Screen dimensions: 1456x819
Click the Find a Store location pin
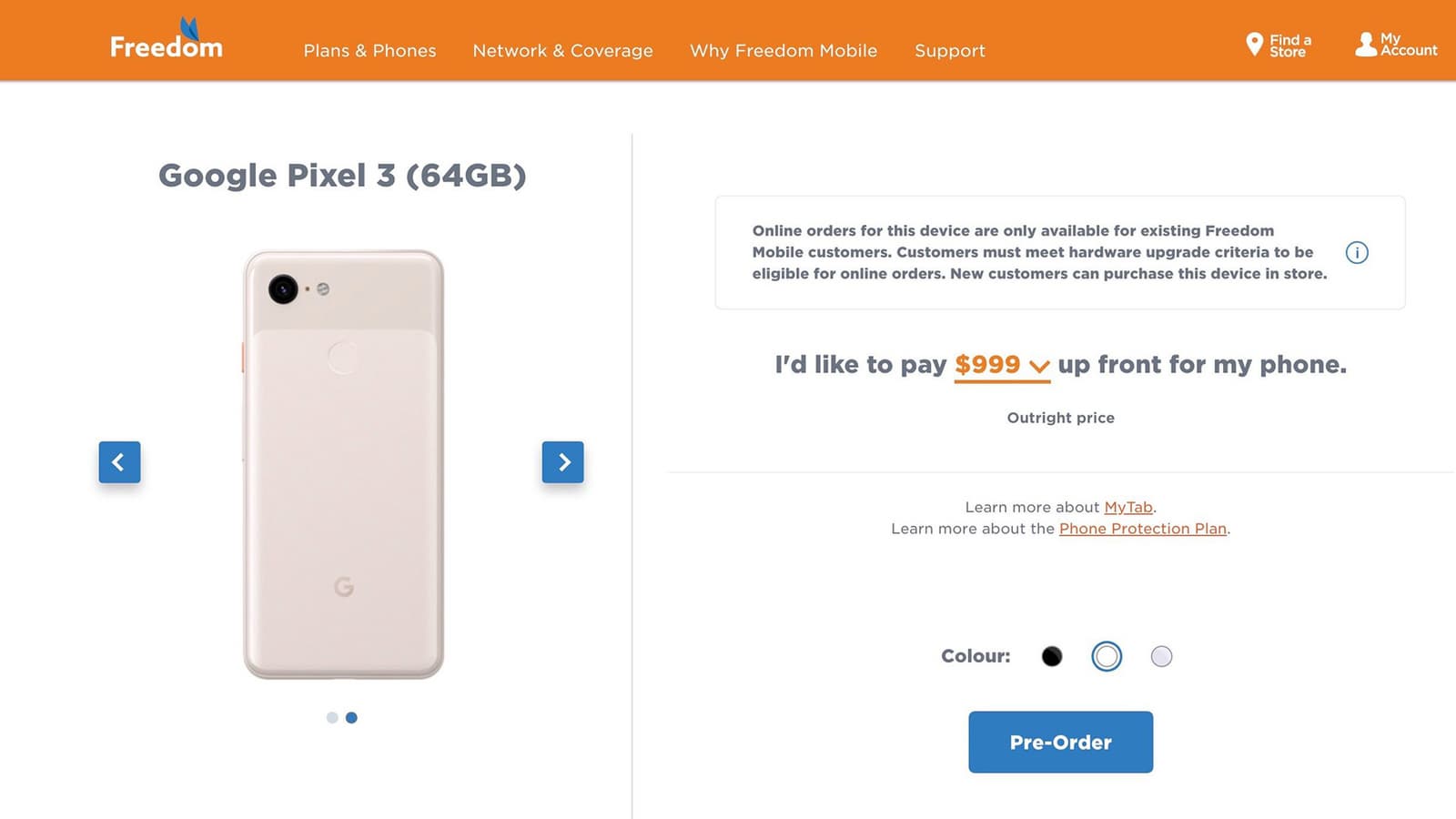(x=1254, y=44)
